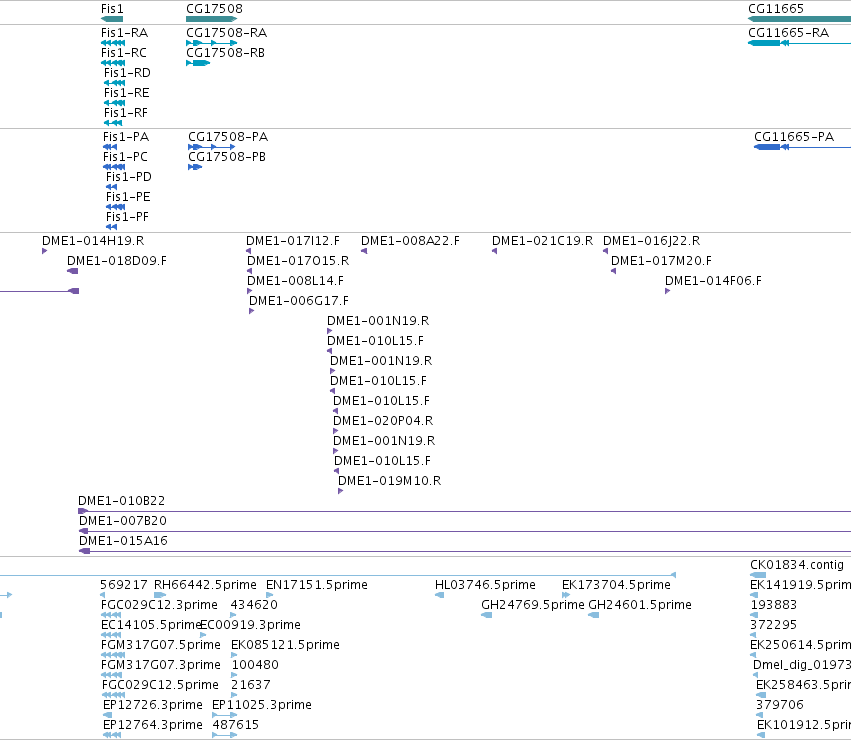
Task: Click DME1-021C19.R label
Action: coord(542,241)
